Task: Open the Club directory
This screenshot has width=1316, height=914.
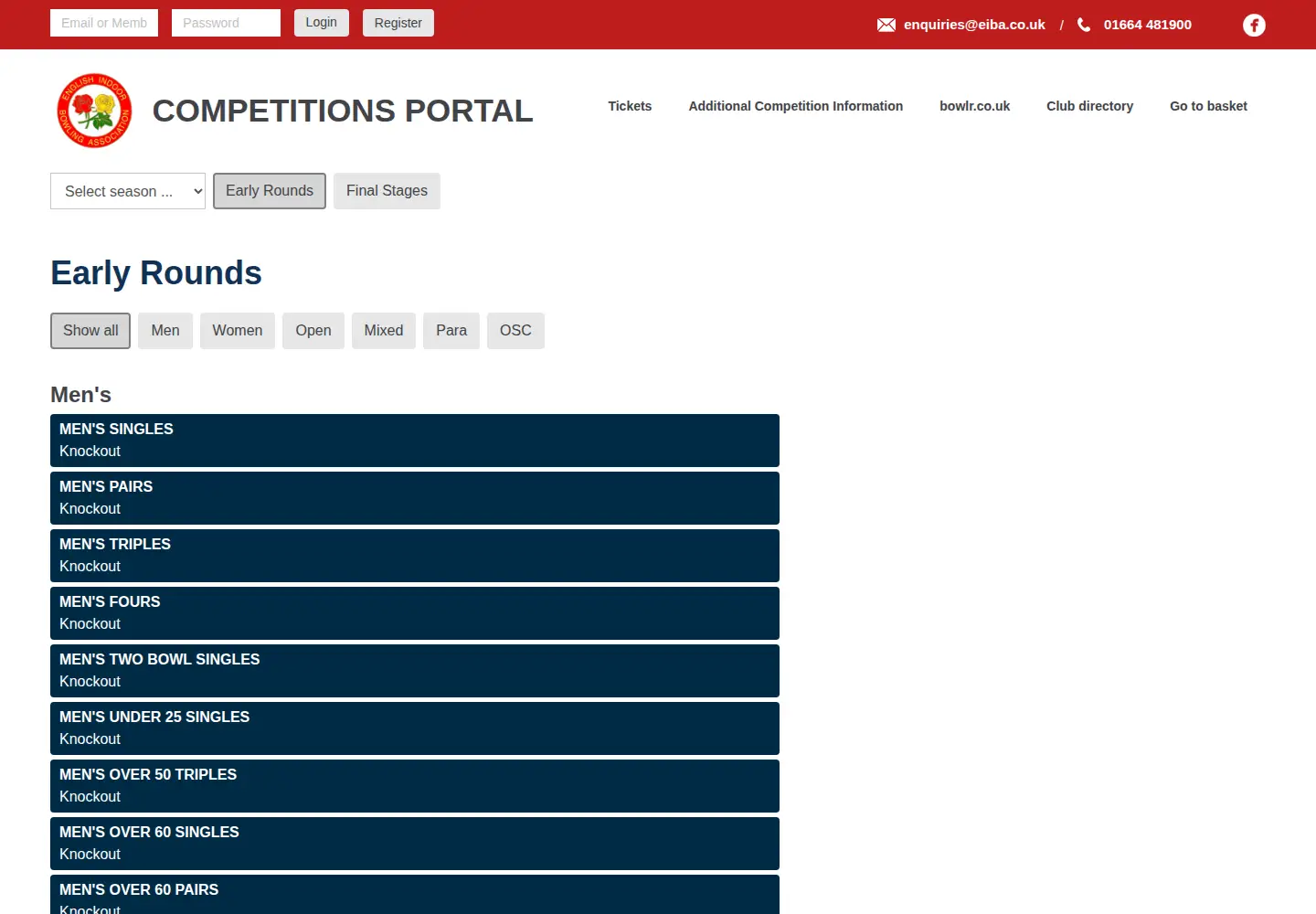Action: click(1090, 106)
